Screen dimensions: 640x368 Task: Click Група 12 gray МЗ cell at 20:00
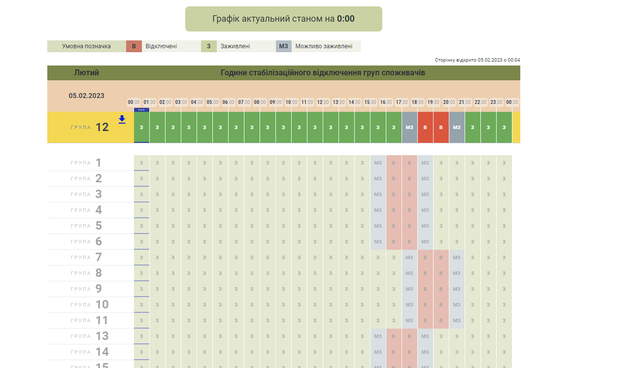point(457,127)
